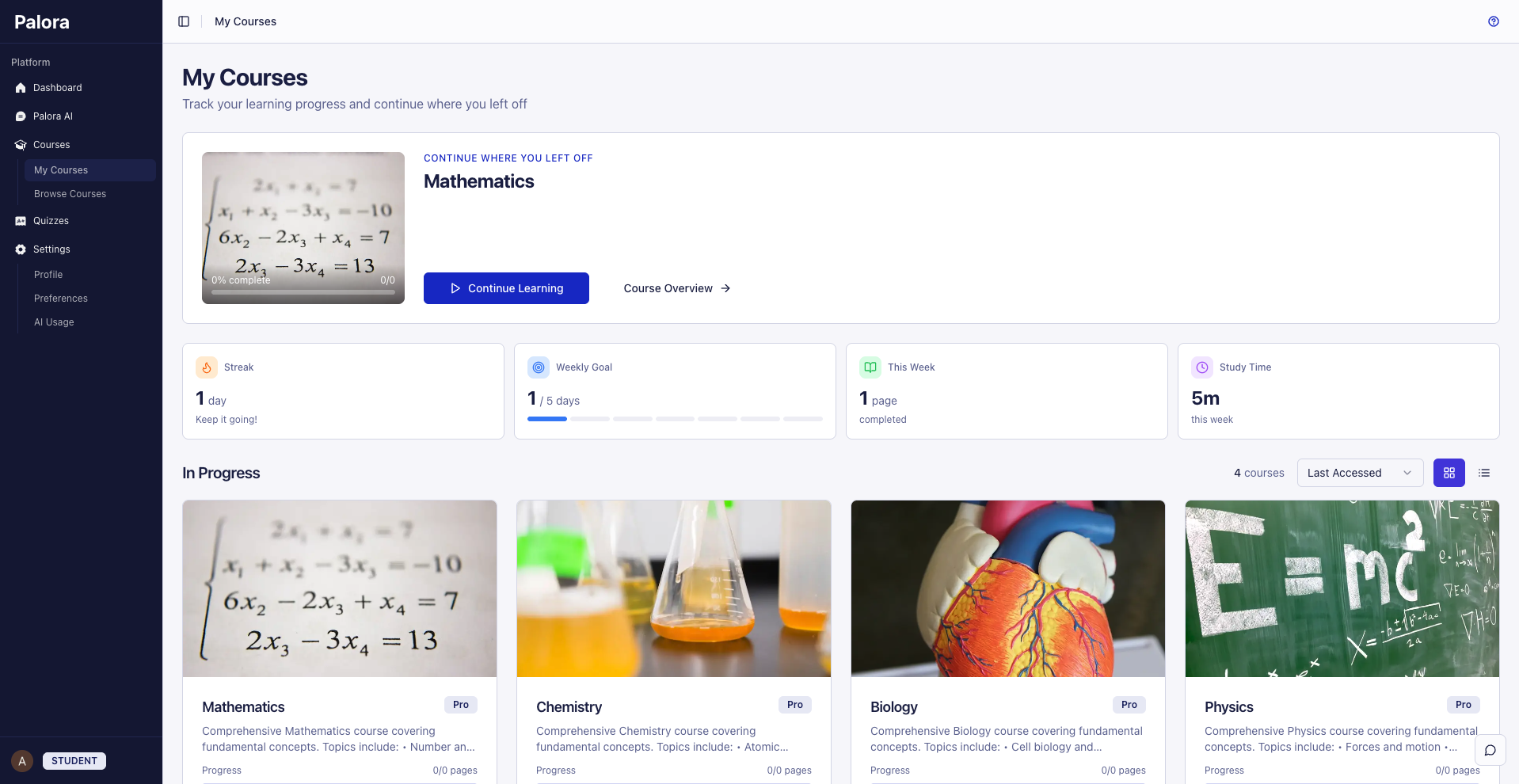Click the Continue Learning button
The height and width of the screenshot is (784, 1519).
point(506,288)
